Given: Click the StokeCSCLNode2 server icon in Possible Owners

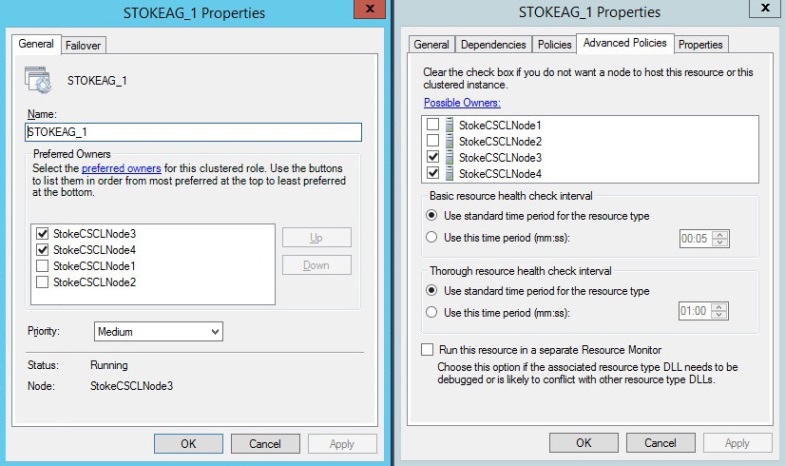Looking at the screenshot, I should (x=448, y=141).
